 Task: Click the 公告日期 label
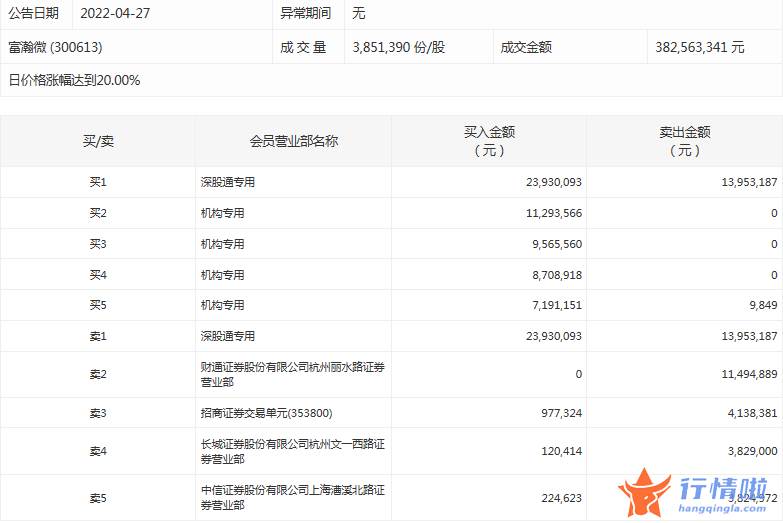click(x=33, y=13)
